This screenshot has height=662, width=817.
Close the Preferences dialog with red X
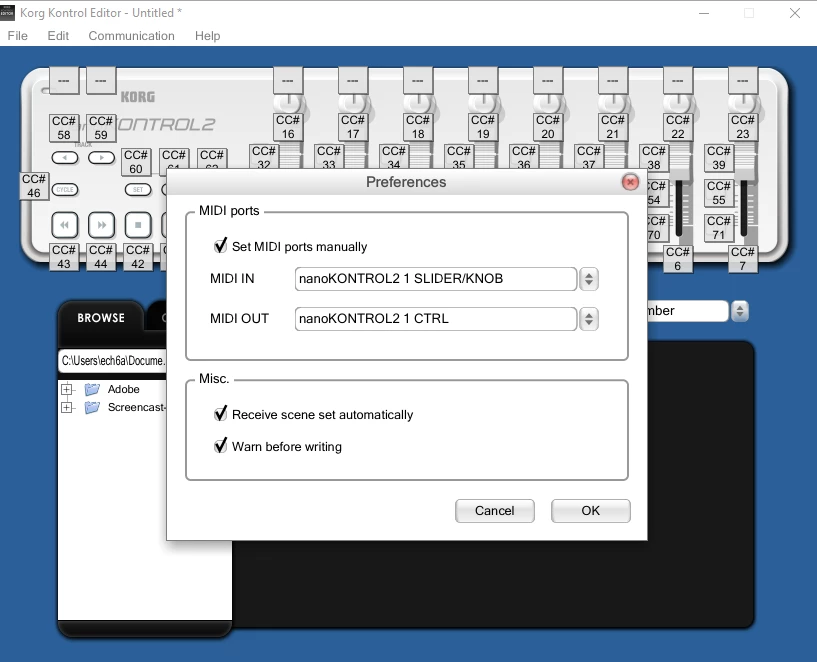[x=630, y=182]
